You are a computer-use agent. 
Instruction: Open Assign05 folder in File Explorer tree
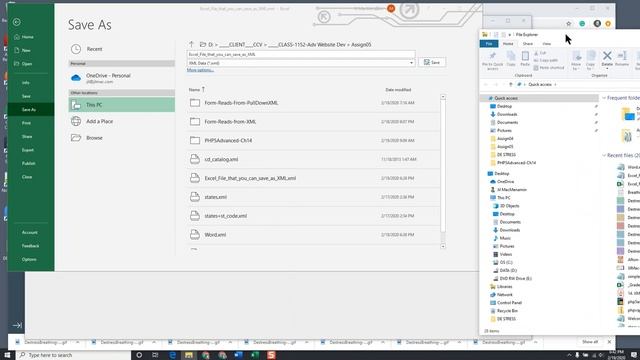(x=505, y=147)
